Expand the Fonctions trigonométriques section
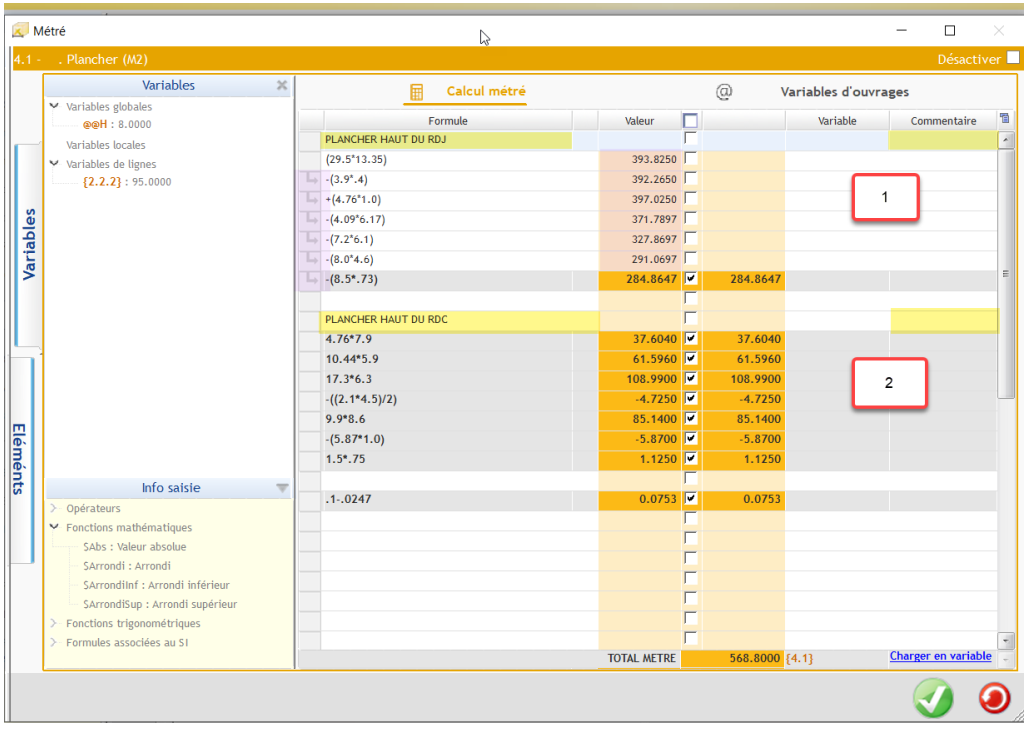Viewport: 1031px width, 730px height. [53, 623]
